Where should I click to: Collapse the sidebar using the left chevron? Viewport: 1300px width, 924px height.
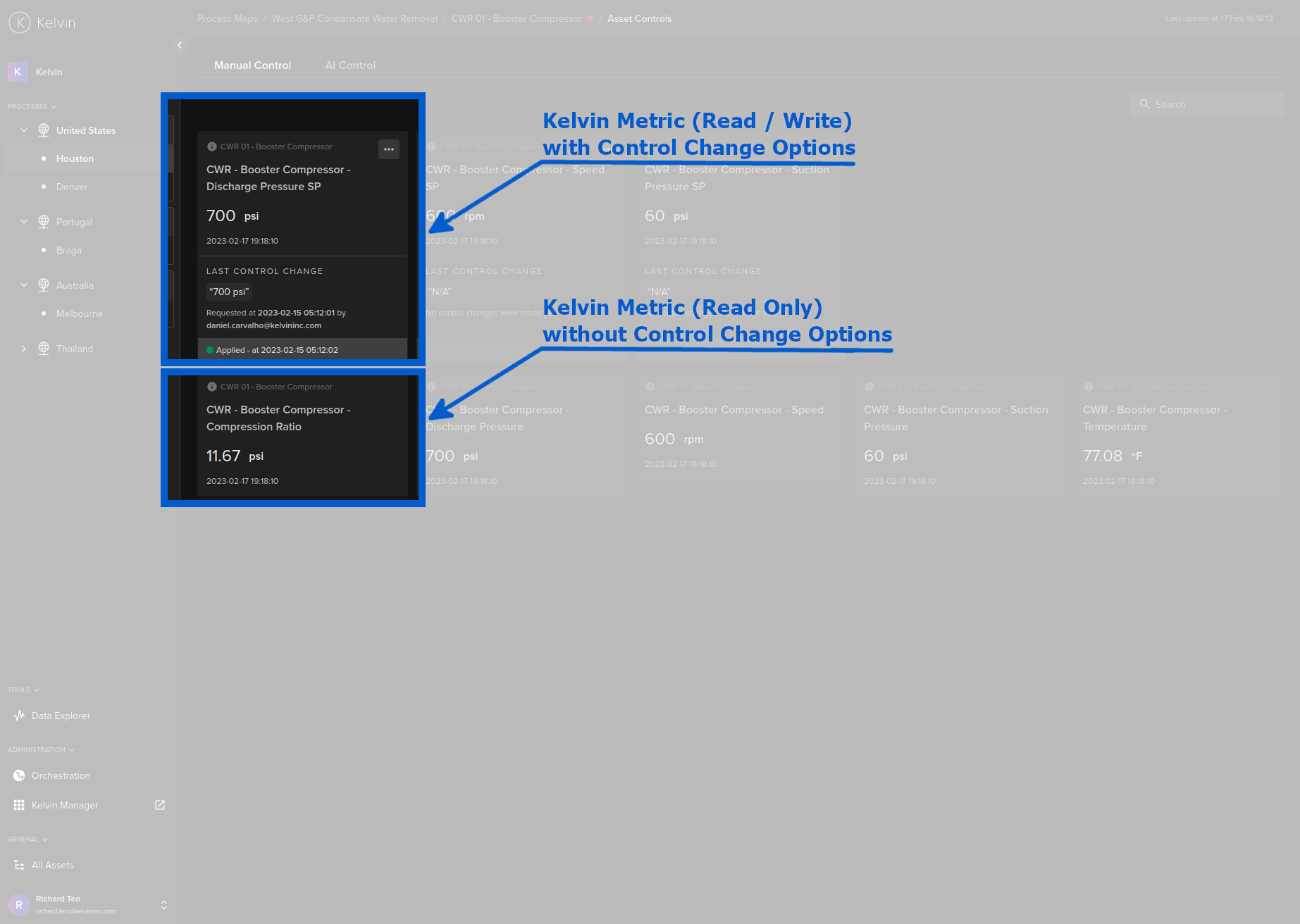180,45
